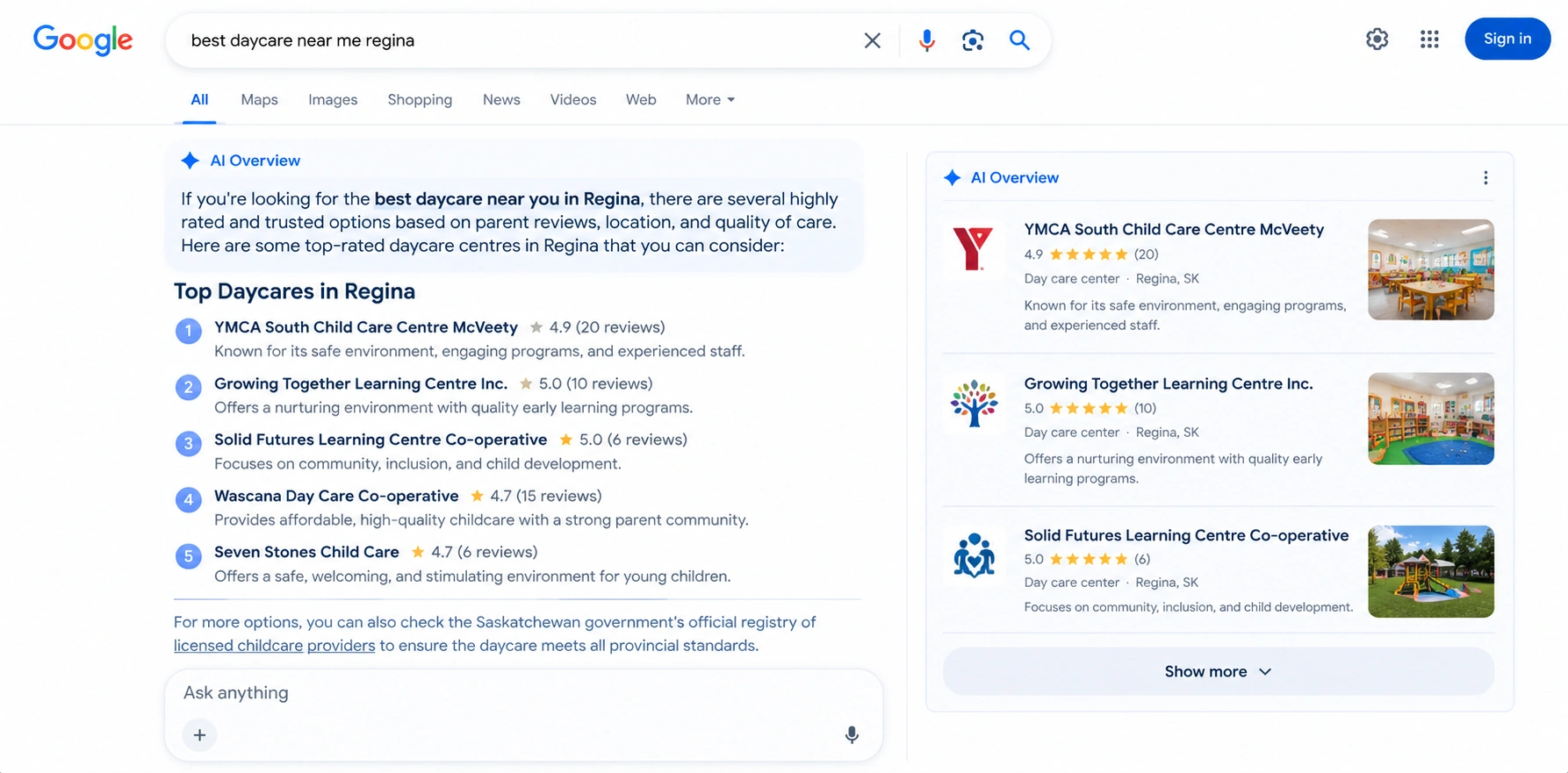Click the blue search magnifier icon

coord(1019,39)
